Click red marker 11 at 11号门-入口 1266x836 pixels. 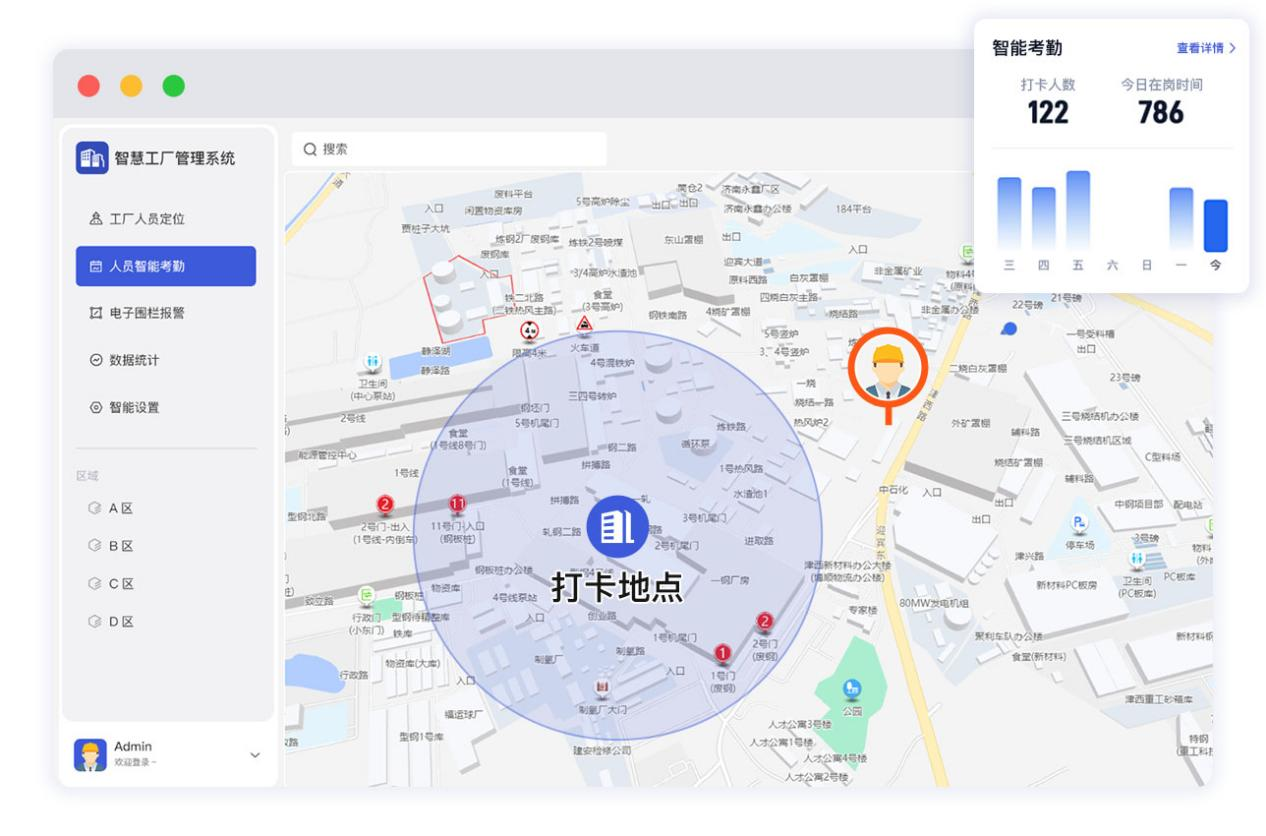[x=458, y=504]
